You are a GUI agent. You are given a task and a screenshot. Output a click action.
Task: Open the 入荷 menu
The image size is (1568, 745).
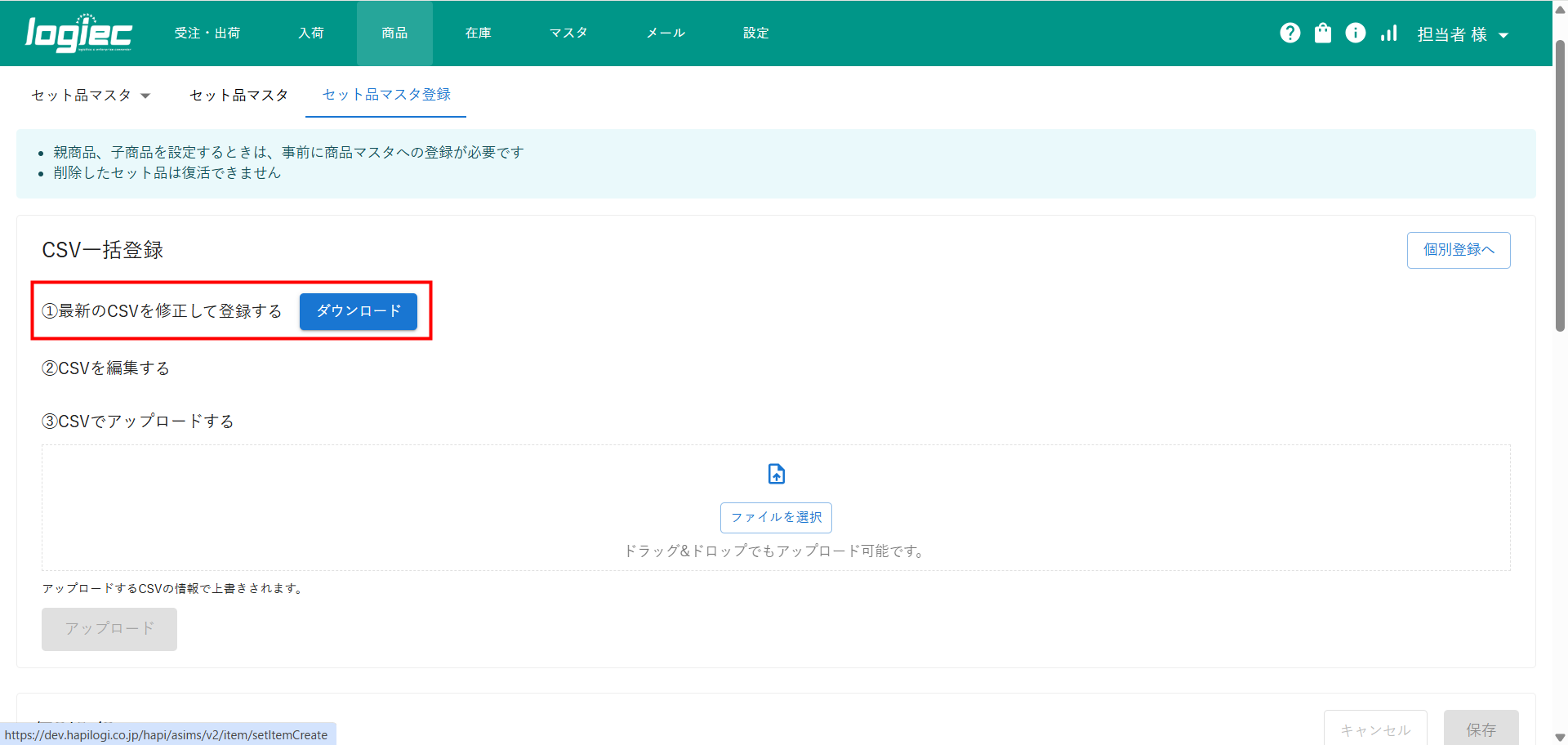311,33
